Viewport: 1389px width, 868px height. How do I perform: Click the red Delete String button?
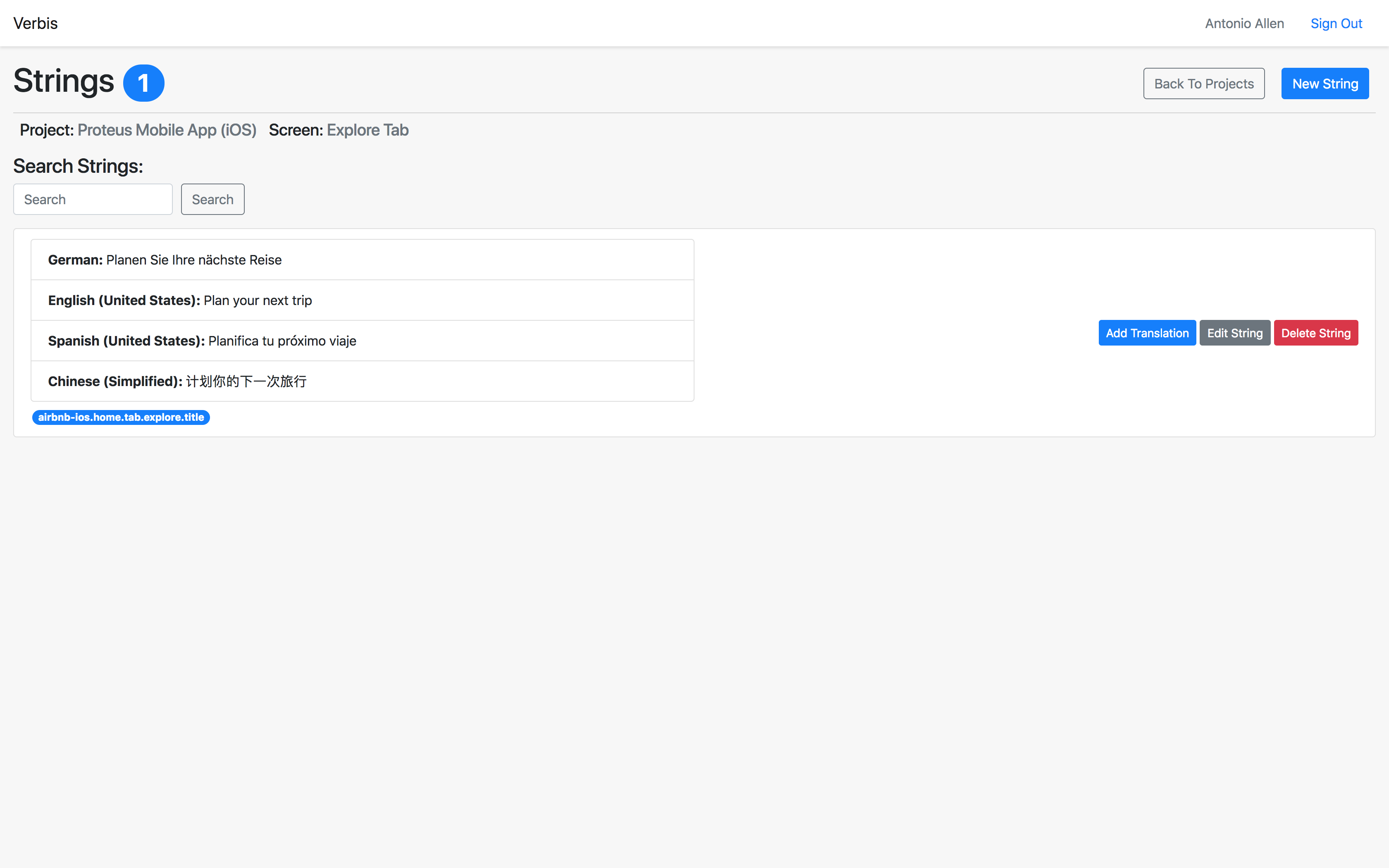click(1315, 333)
